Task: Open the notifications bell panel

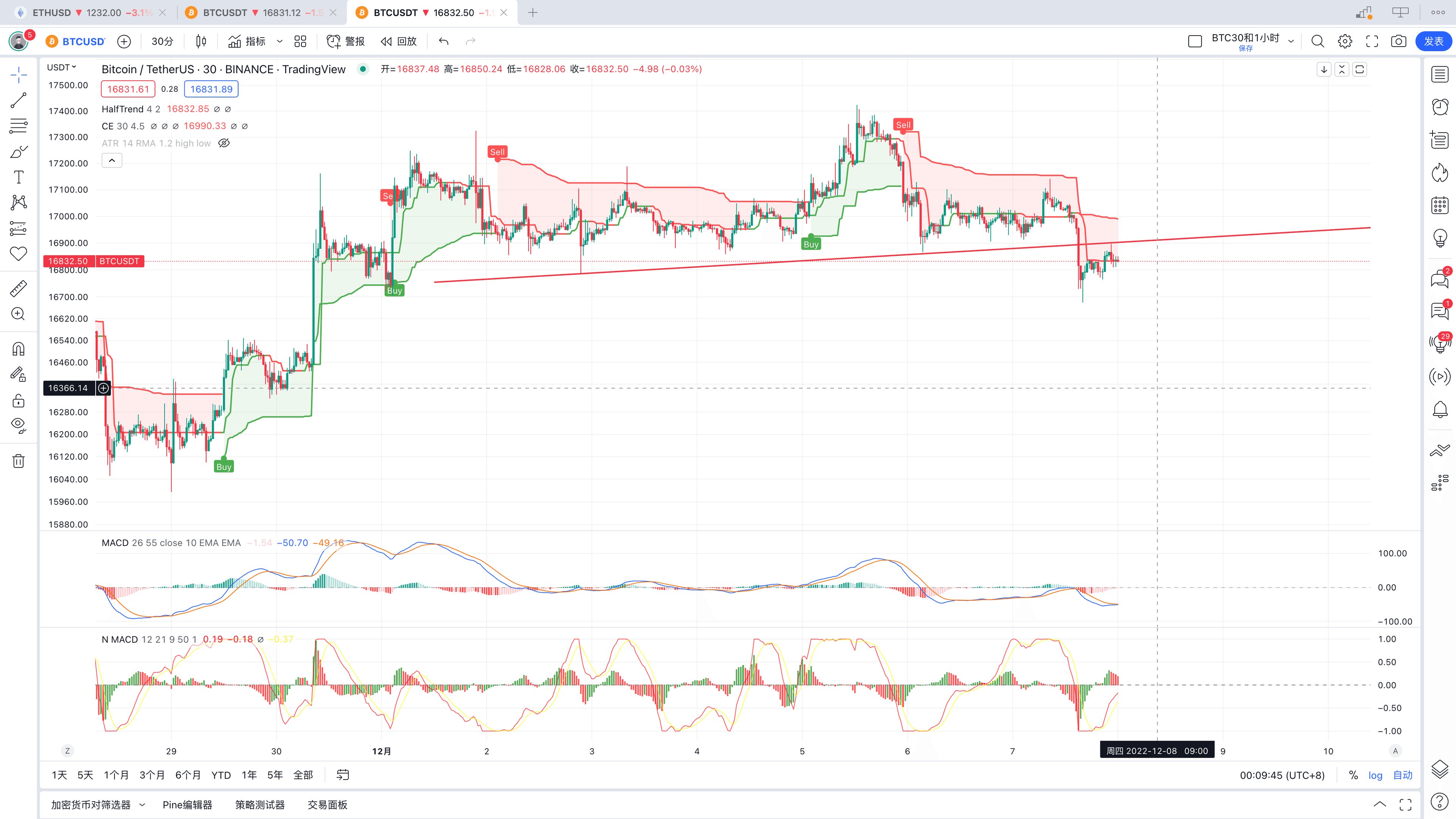Action: [x=1440, y=409]
